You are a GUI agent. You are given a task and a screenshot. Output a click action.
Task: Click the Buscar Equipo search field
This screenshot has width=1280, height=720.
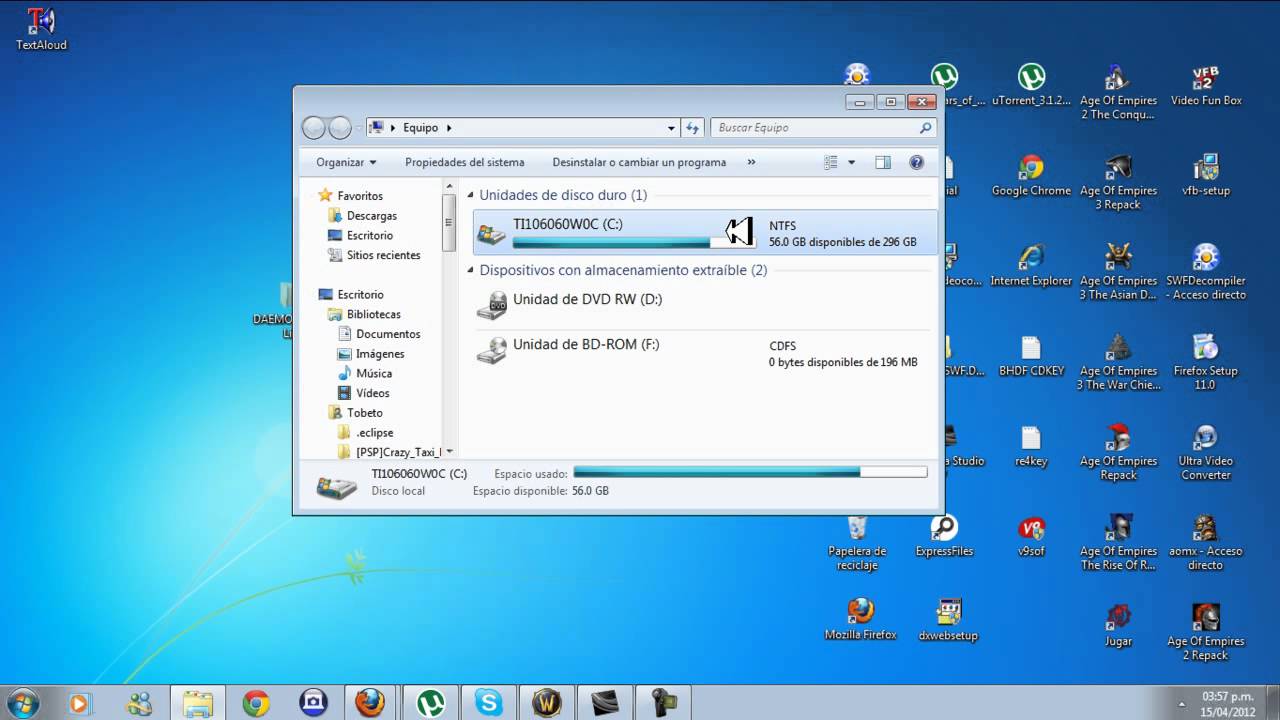tap(815, 128)
